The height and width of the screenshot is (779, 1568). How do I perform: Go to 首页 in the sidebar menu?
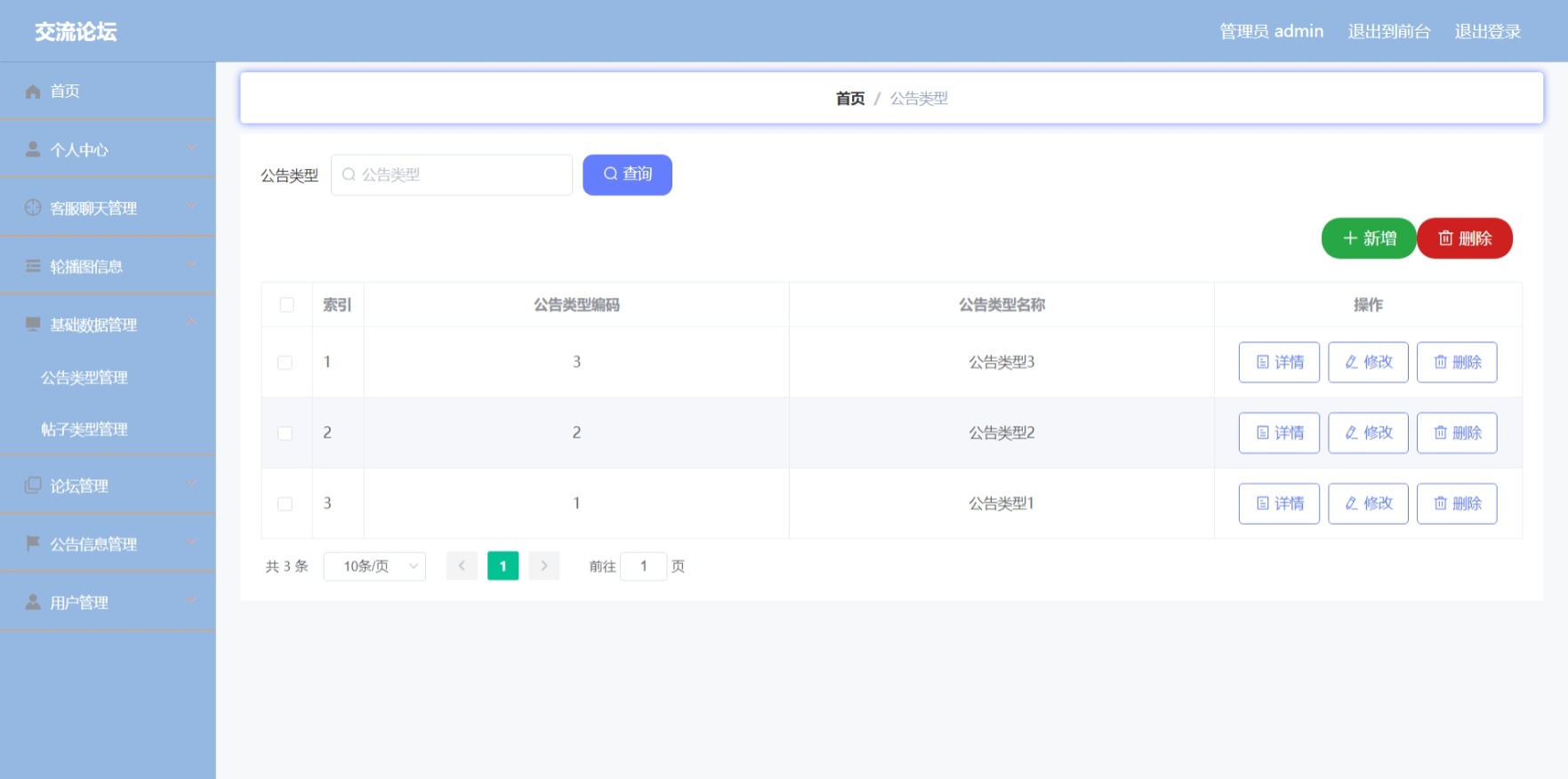(108, 92)
